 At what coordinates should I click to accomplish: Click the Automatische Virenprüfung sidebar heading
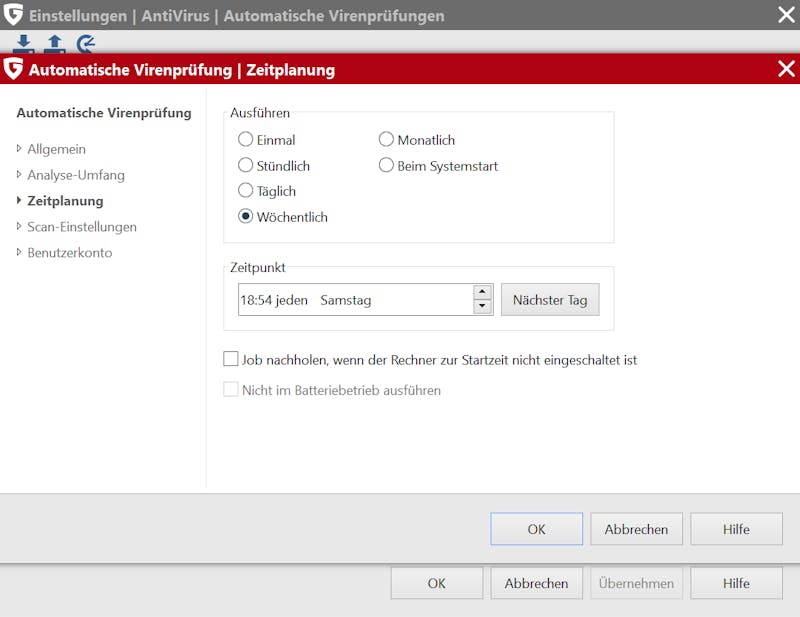(104, 113)
